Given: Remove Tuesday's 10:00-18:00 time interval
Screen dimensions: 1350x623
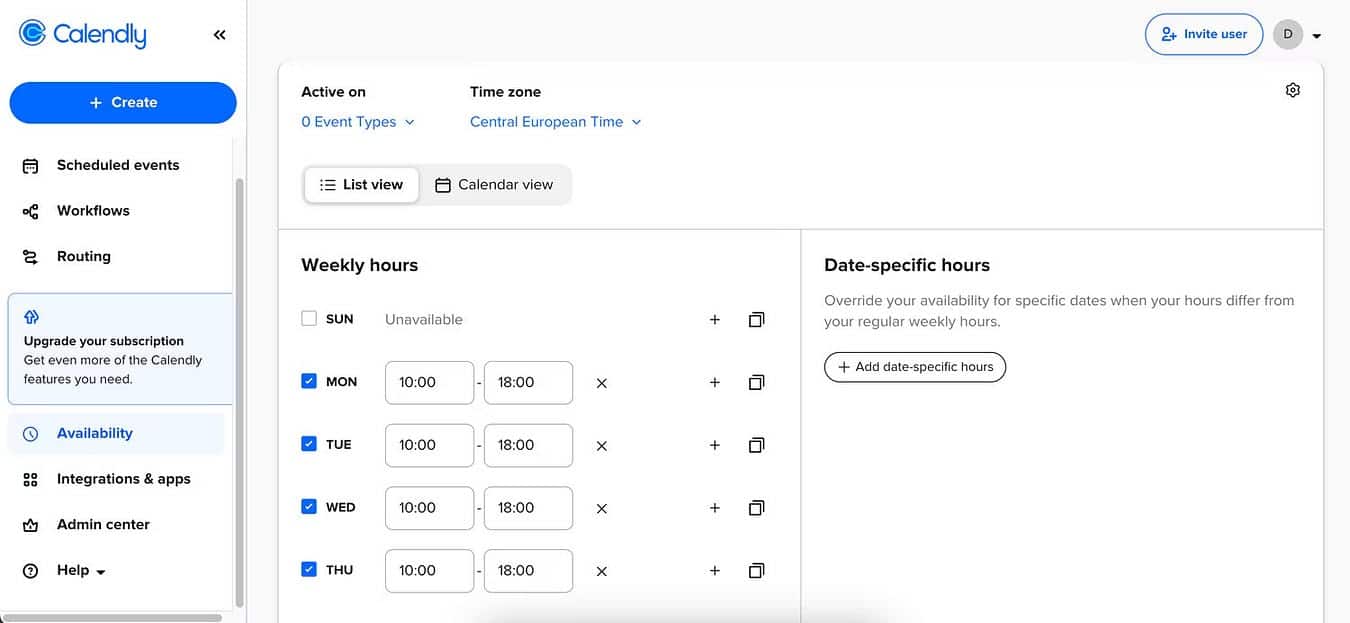Looking at the screenshot, I should (x=601, y=446).
